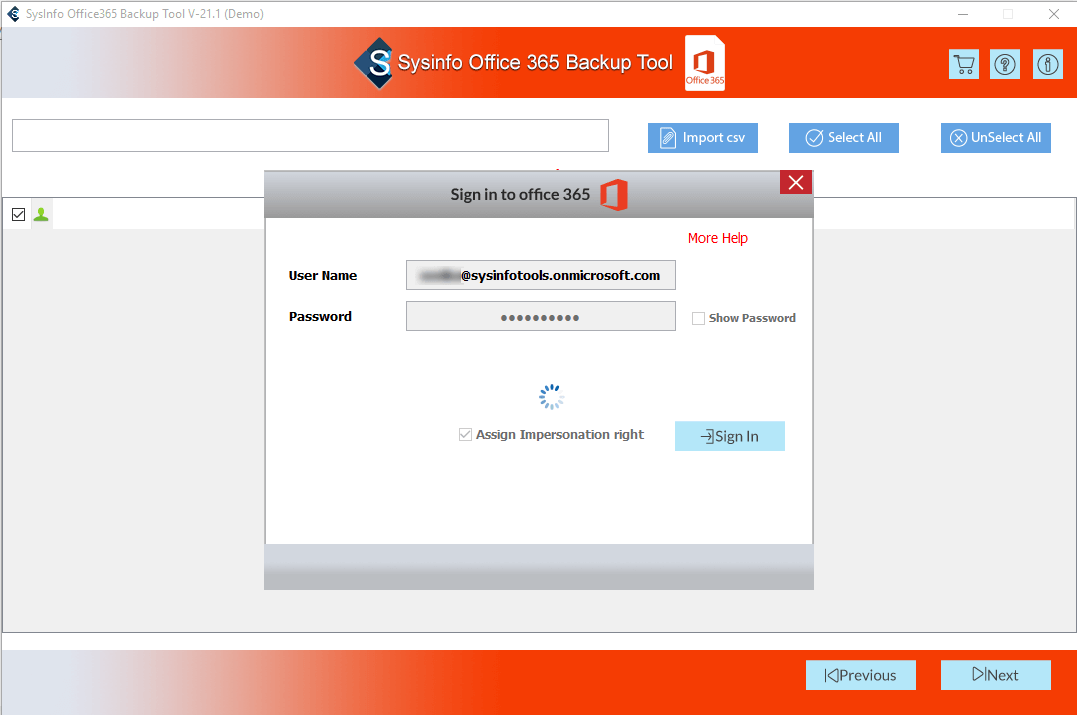Screen dimensions: 1077x715
Task: Focus the Password field
Action: point(541,316)
